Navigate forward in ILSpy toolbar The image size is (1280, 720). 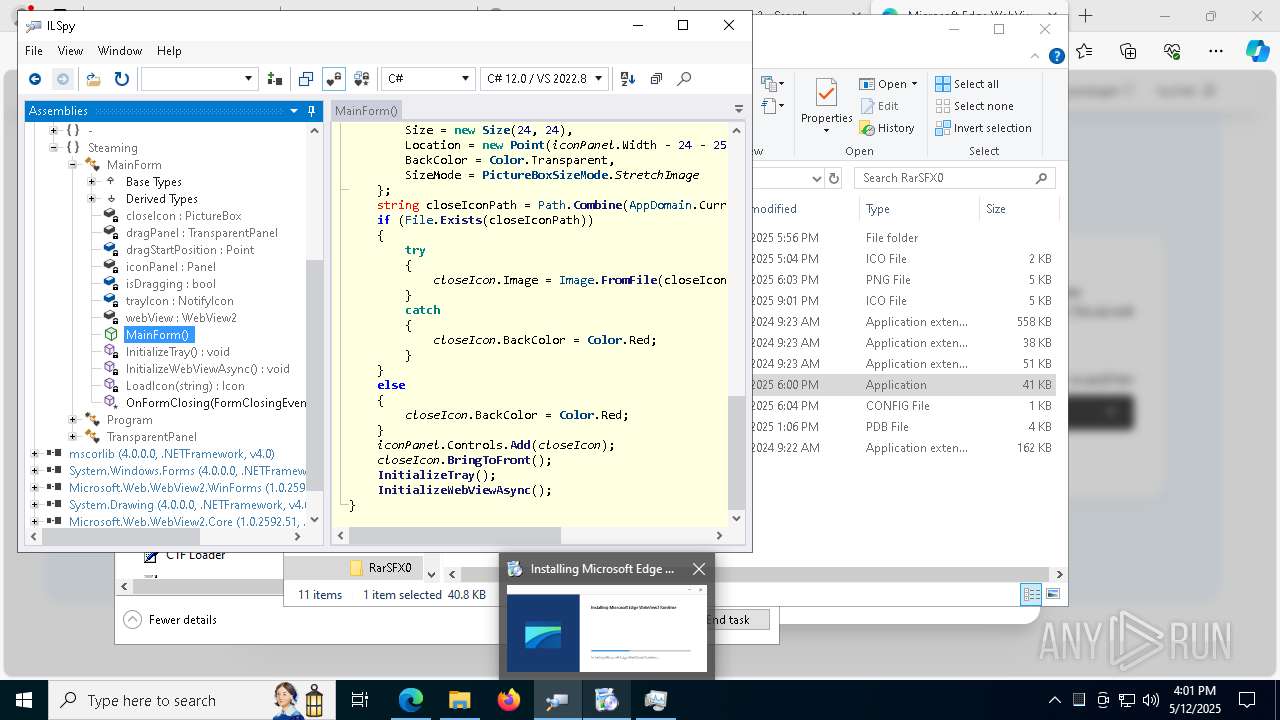click(x=63, y=78)
